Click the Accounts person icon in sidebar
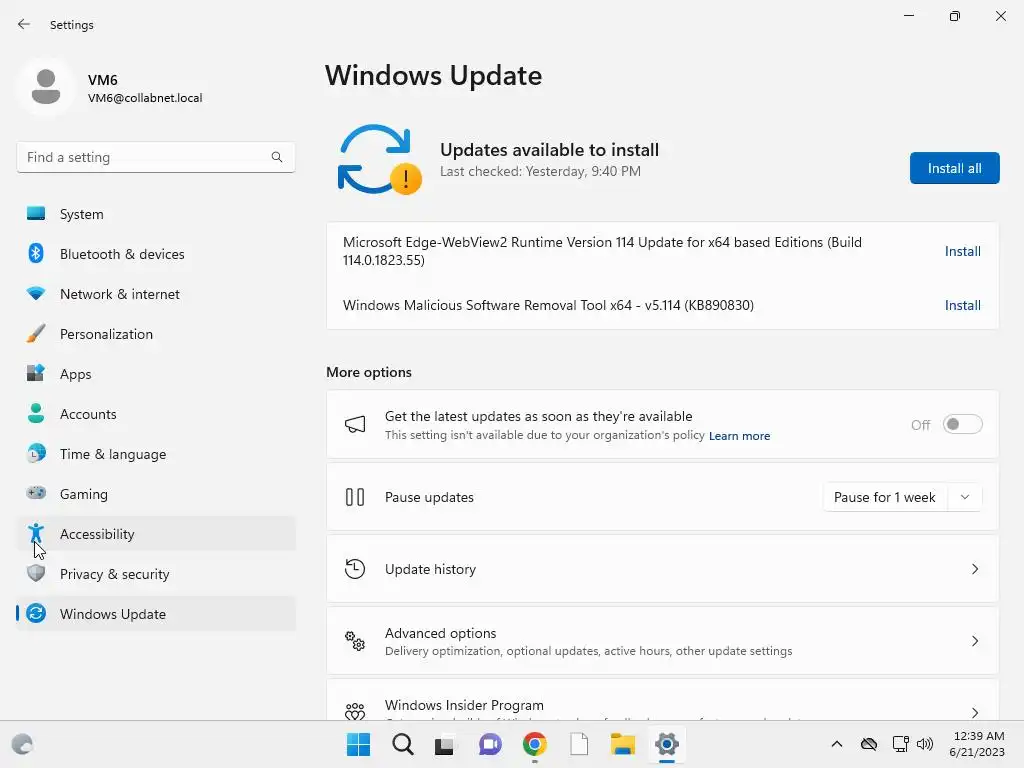Viewport: 1024px width, 768px height. pyautogui.click(x=36, y=413)
